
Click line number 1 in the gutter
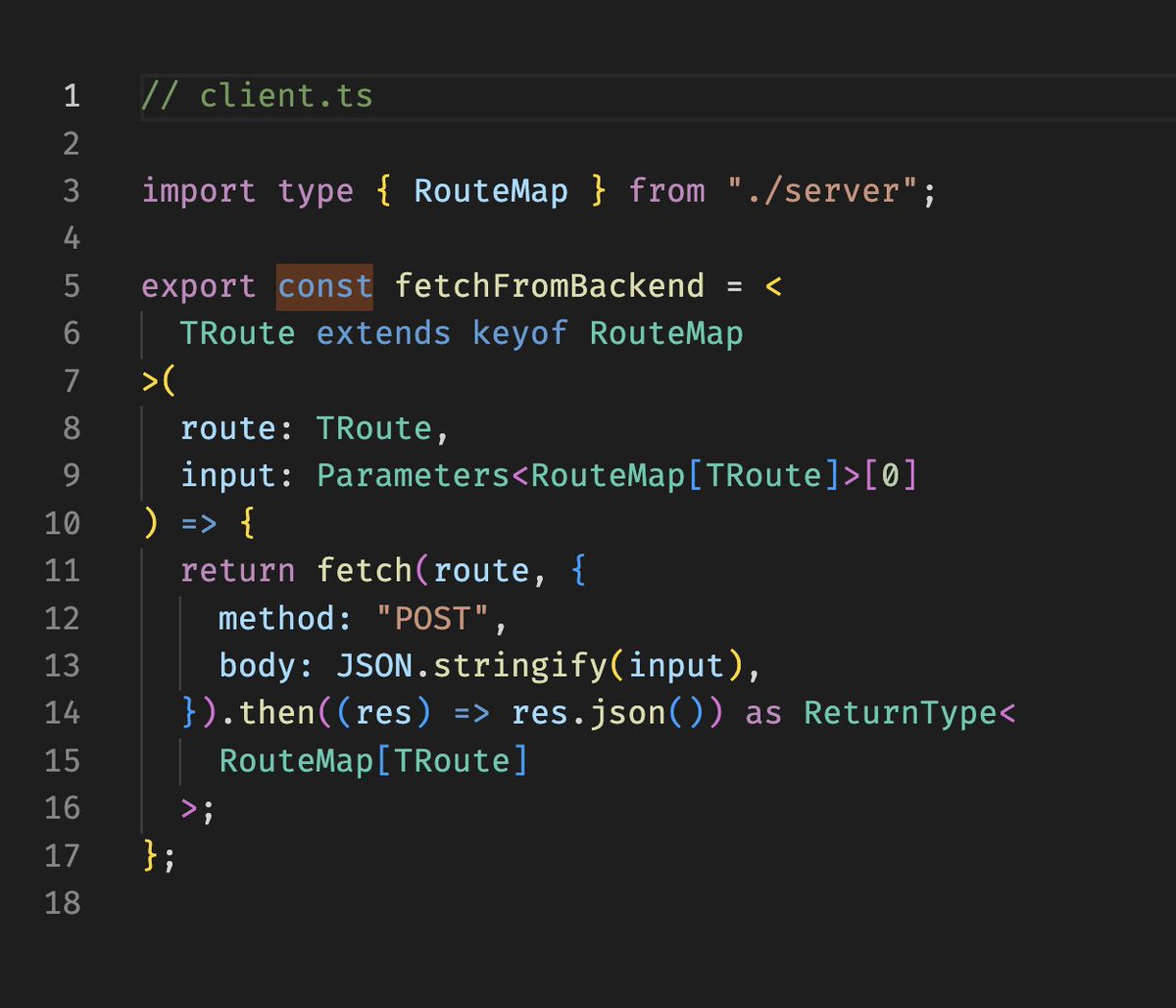click(71, 96)
